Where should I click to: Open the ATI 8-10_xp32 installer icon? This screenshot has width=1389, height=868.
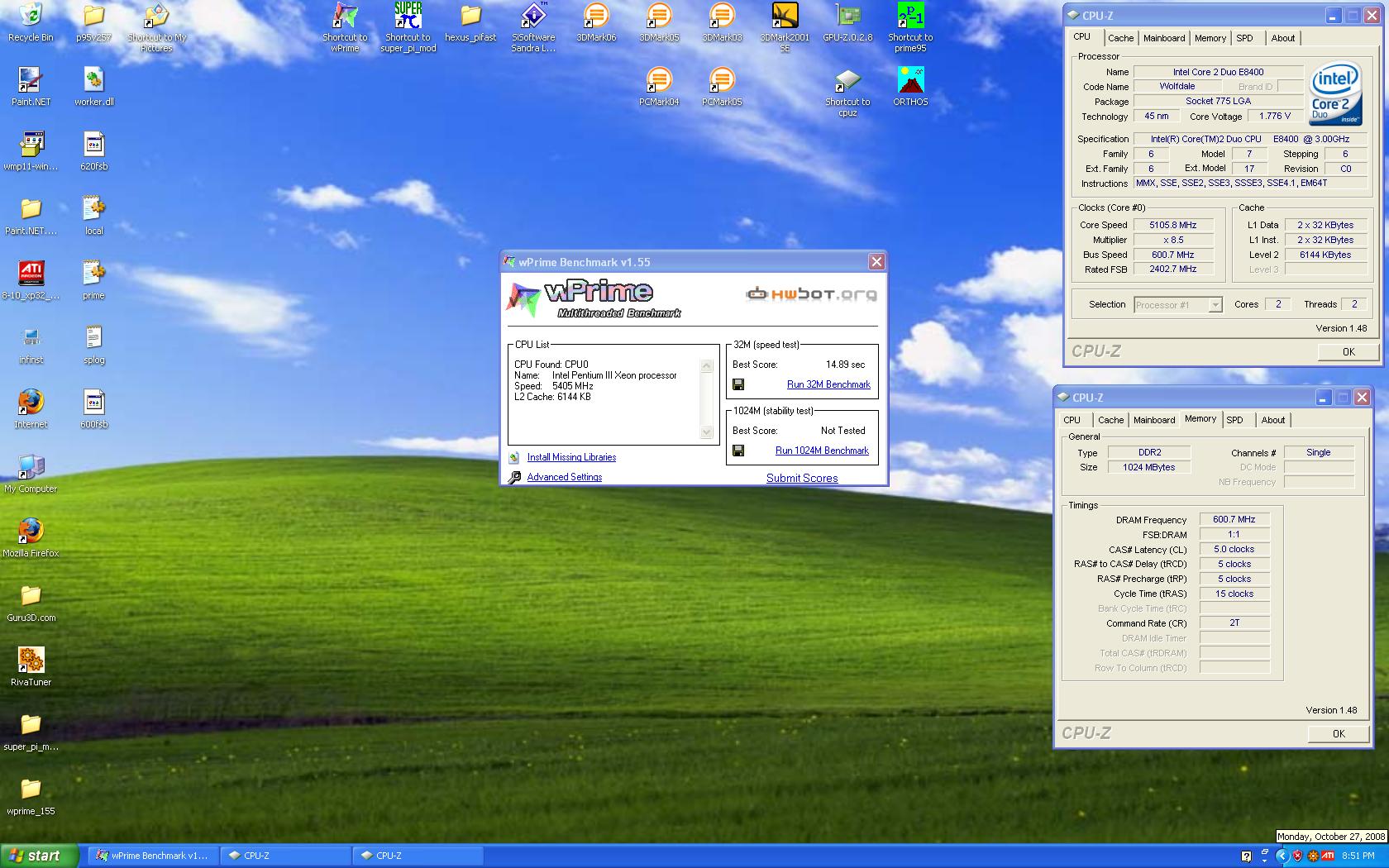coord(31,280)
